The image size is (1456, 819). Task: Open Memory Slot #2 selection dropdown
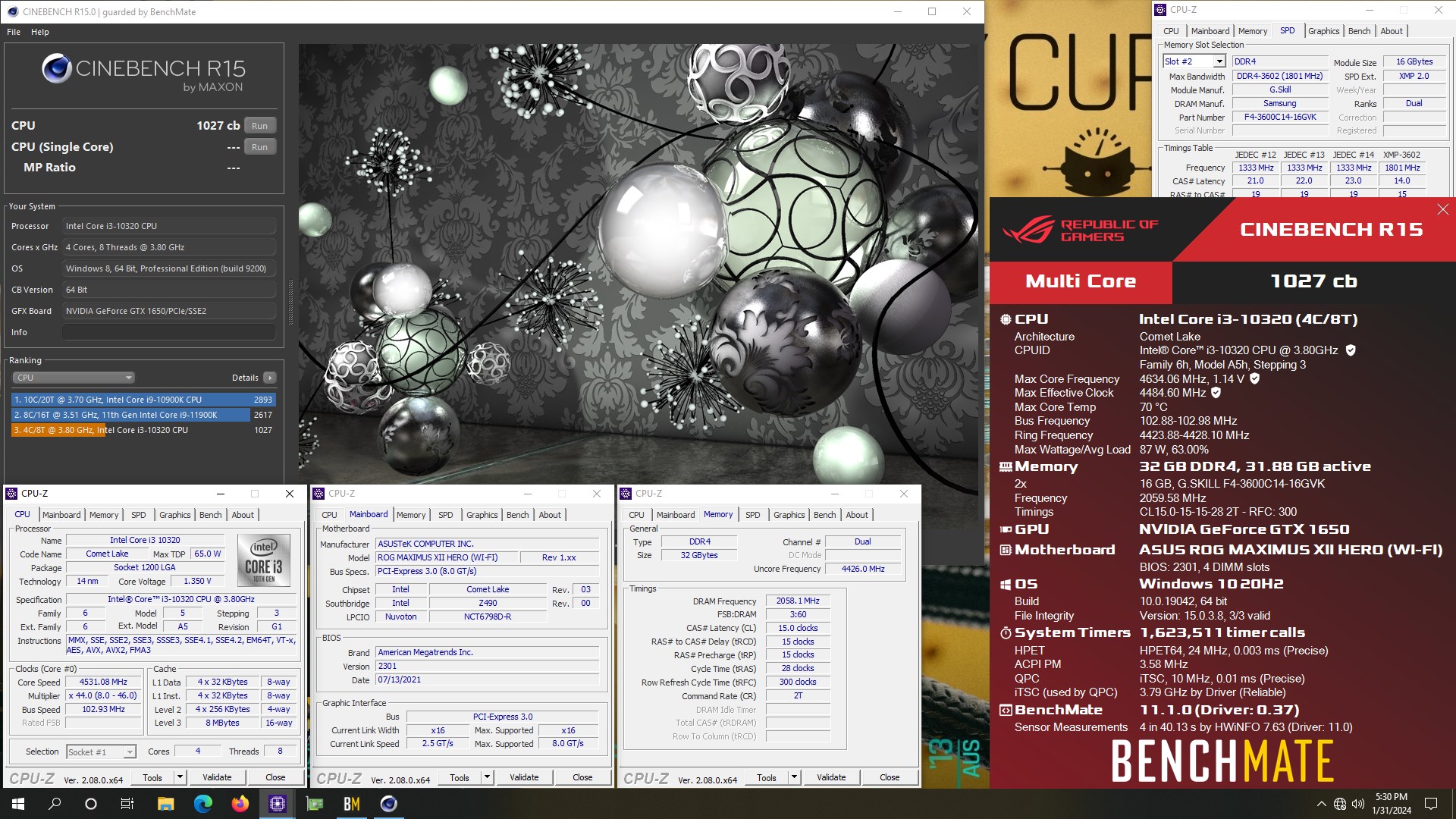click(x=1219, y=61)
